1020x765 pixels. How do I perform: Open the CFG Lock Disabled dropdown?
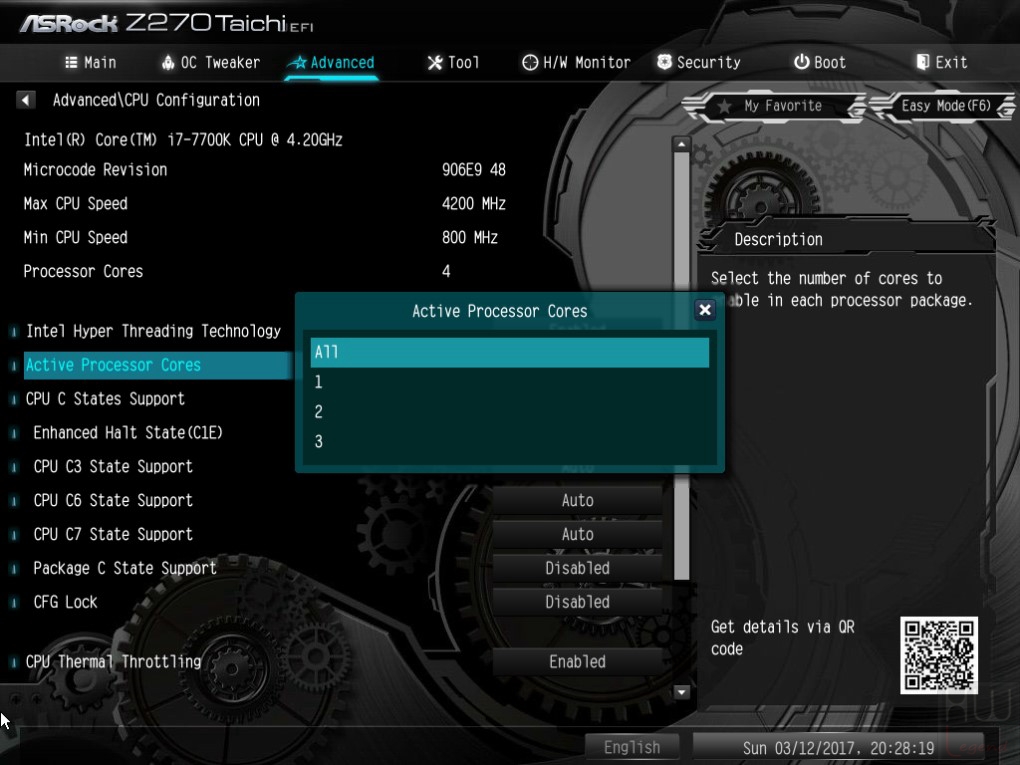point(577,602)
